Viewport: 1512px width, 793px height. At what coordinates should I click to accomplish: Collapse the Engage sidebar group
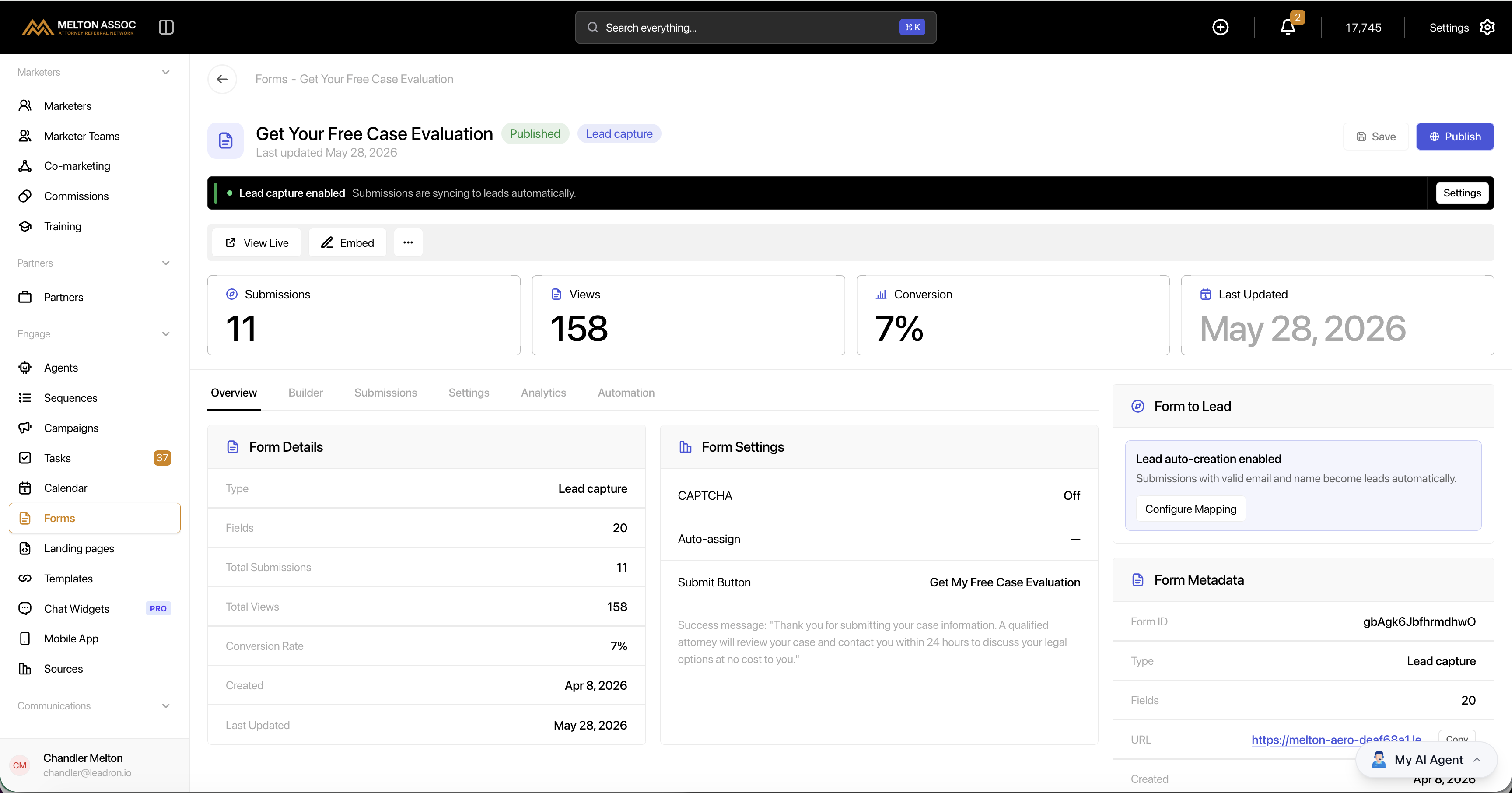(x=165, y=334)
